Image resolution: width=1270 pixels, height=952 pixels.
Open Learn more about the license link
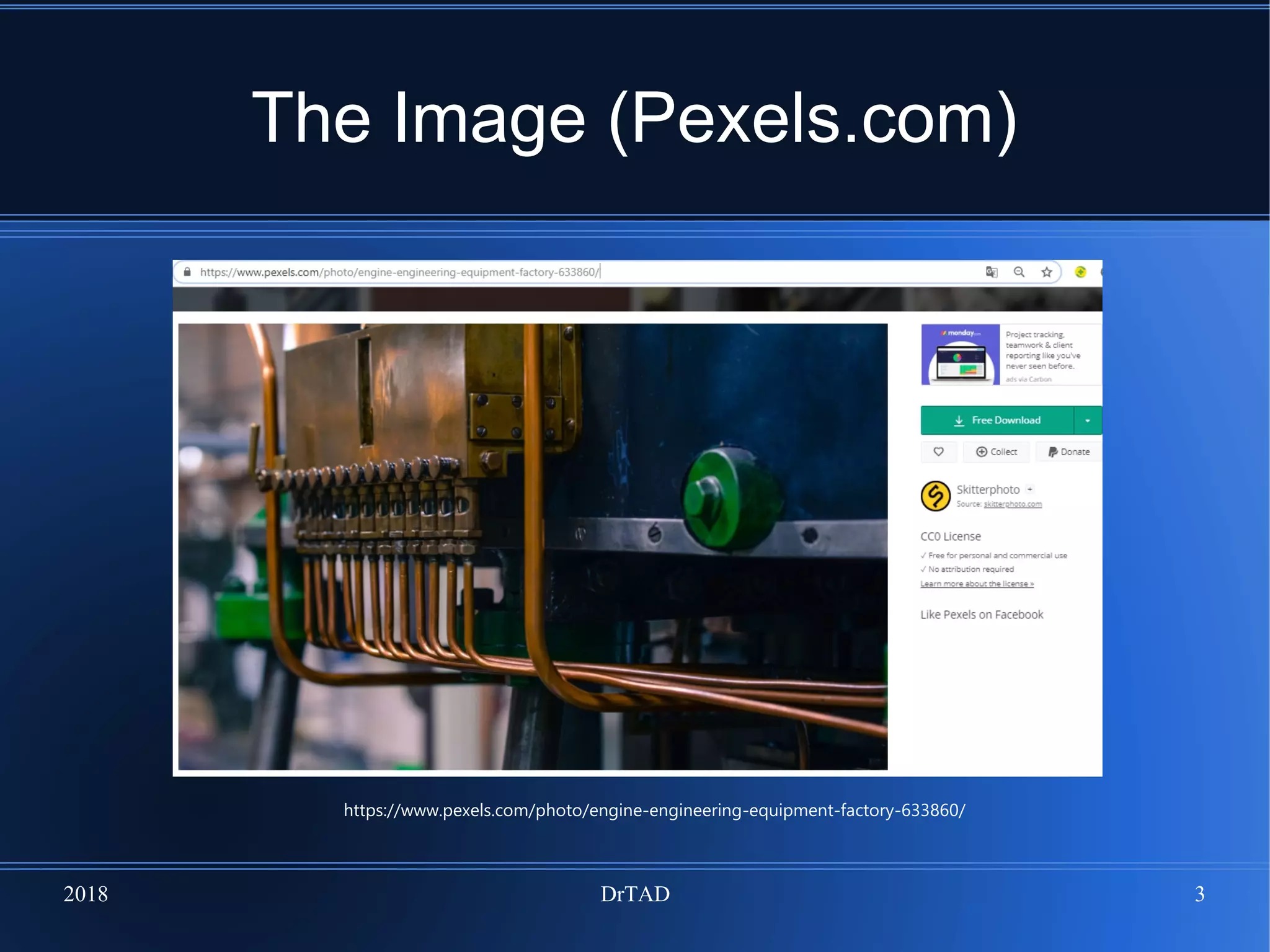pyautogui.click(x=977, y=584)
